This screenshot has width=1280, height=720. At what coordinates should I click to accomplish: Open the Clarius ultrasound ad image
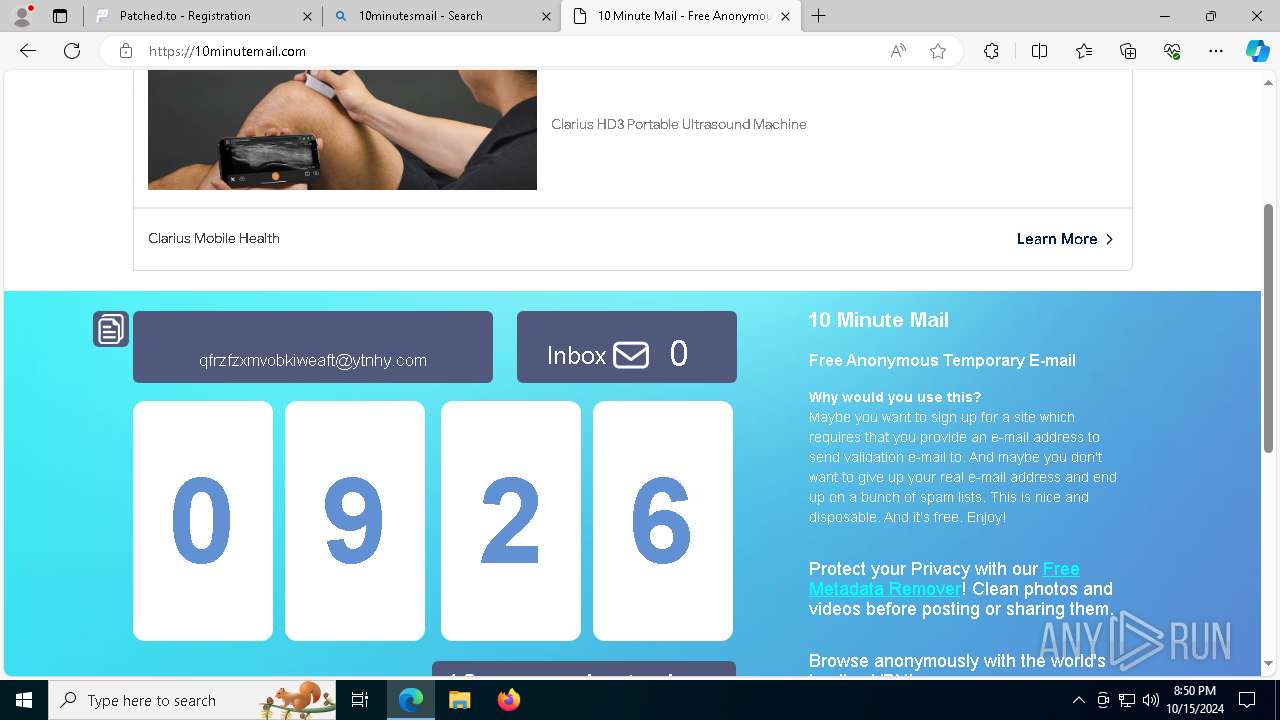(342, 130)
